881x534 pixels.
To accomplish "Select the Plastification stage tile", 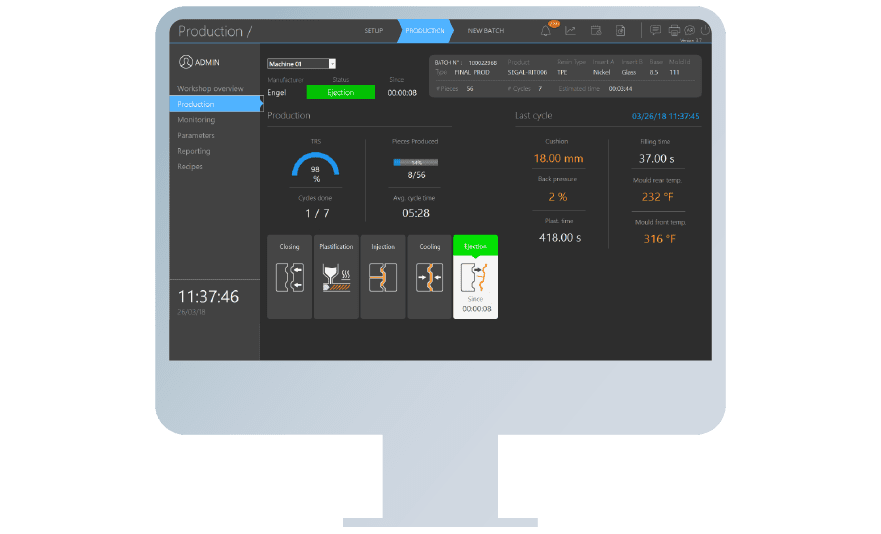I will click(x=336, y=277).
